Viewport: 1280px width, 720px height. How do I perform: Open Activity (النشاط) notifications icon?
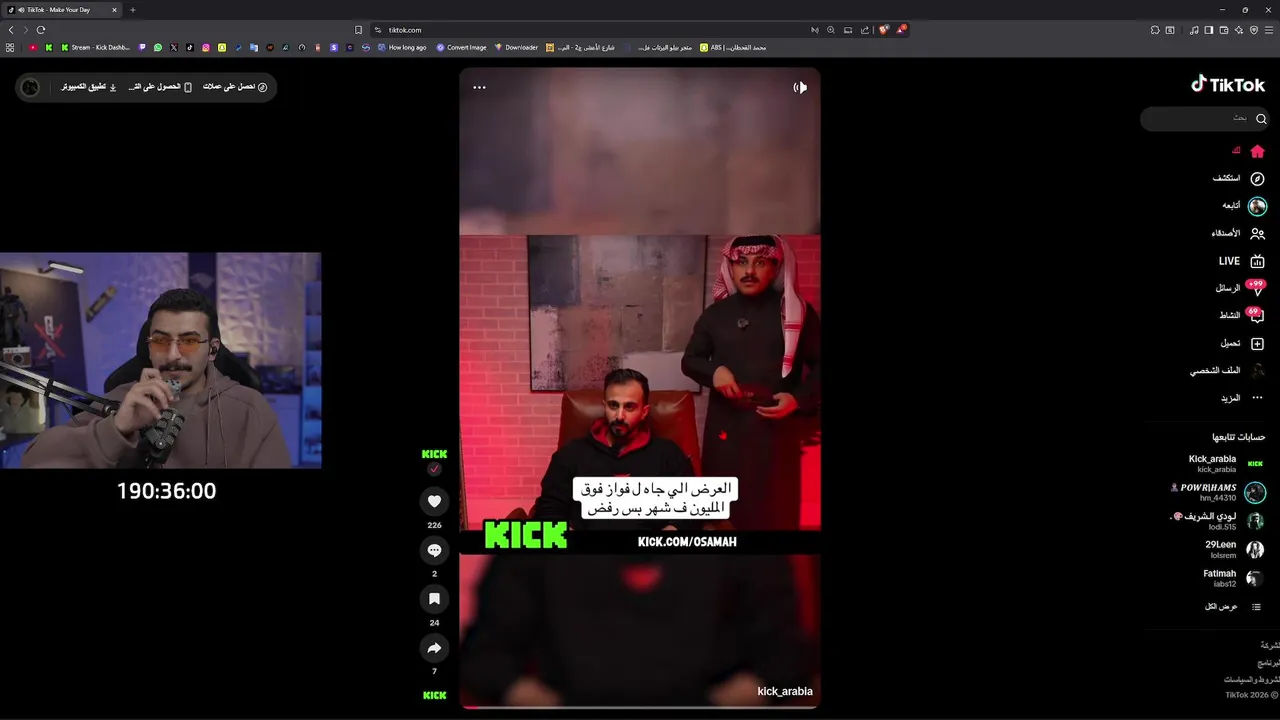[1257, 316]
